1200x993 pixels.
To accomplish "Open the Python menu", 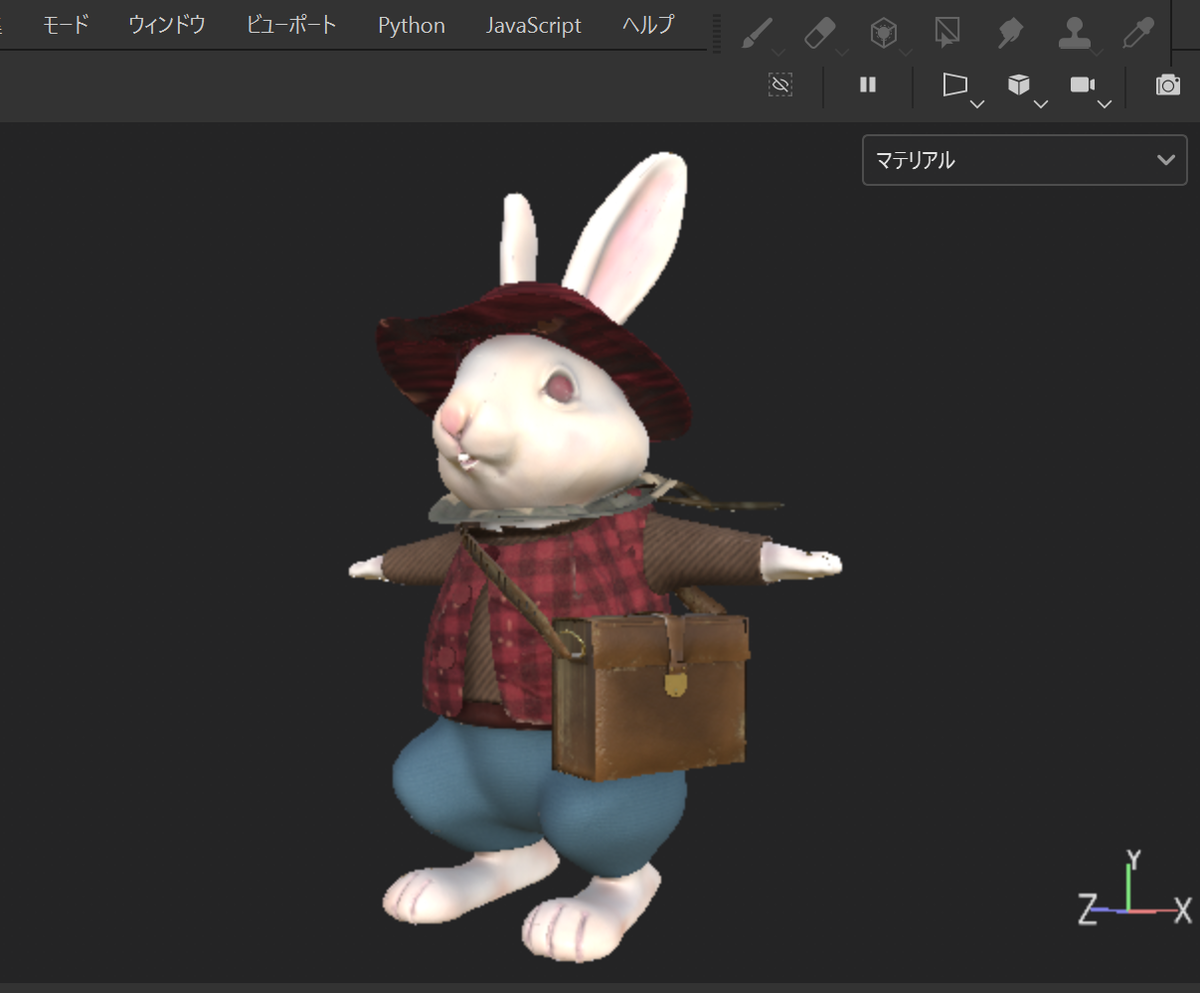I will [x=411, y=25].
